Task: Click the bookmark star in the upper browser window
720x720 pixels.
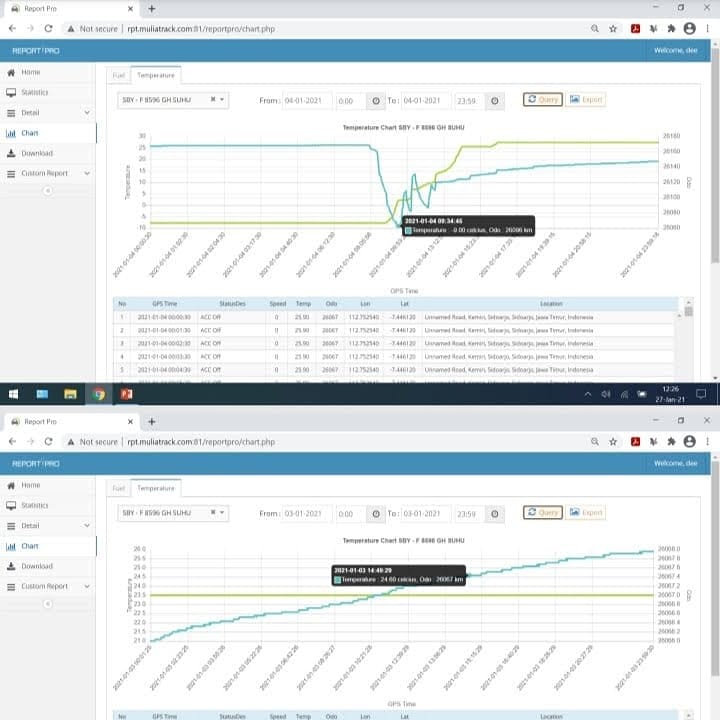Action: [612, 29]
